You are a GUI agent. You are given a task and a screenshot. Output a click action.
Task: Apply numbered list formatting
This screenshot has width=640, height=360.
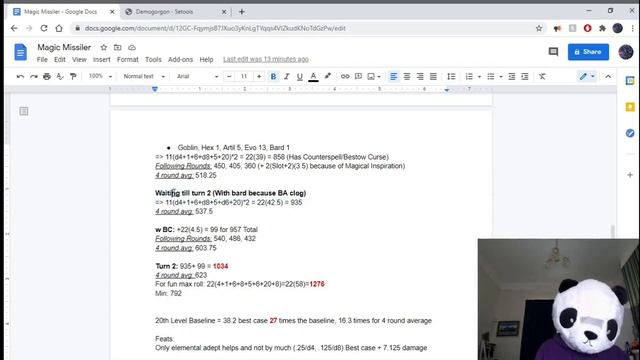click(469, 76)
